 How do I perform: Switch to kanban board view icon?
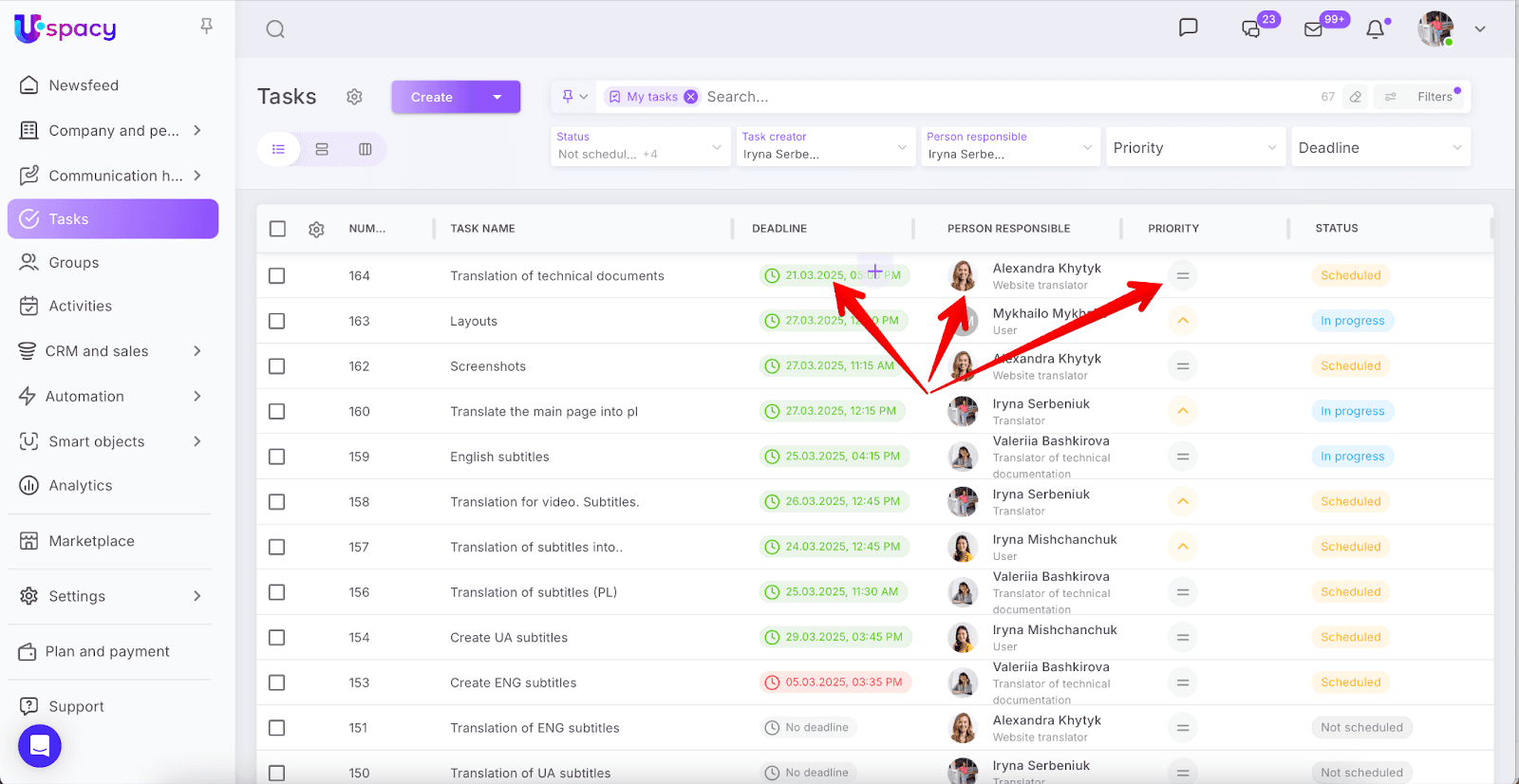pos(366,149)
